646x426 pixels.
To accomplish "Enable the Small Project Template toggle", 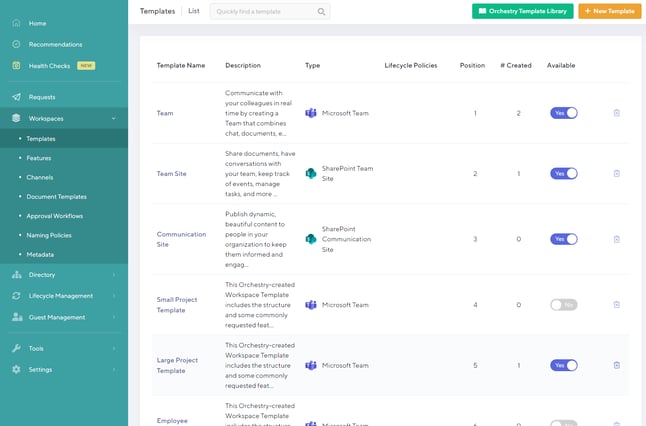I will tap(563, 305).
